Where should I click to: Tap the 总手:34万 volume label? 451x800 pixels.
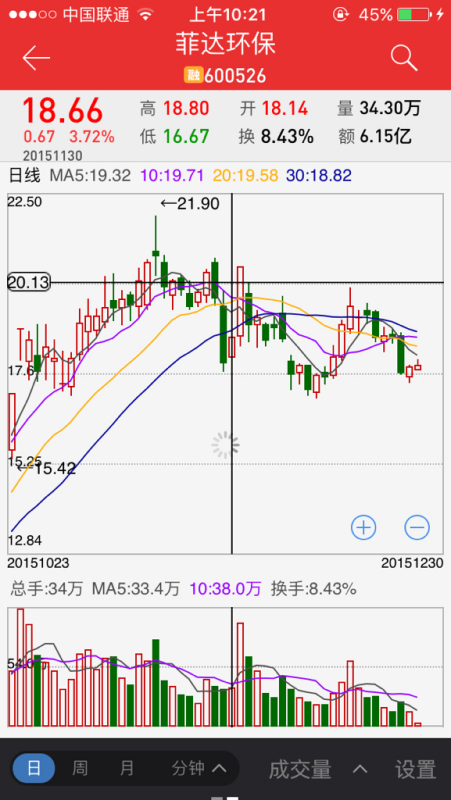(x=46, y=590)
